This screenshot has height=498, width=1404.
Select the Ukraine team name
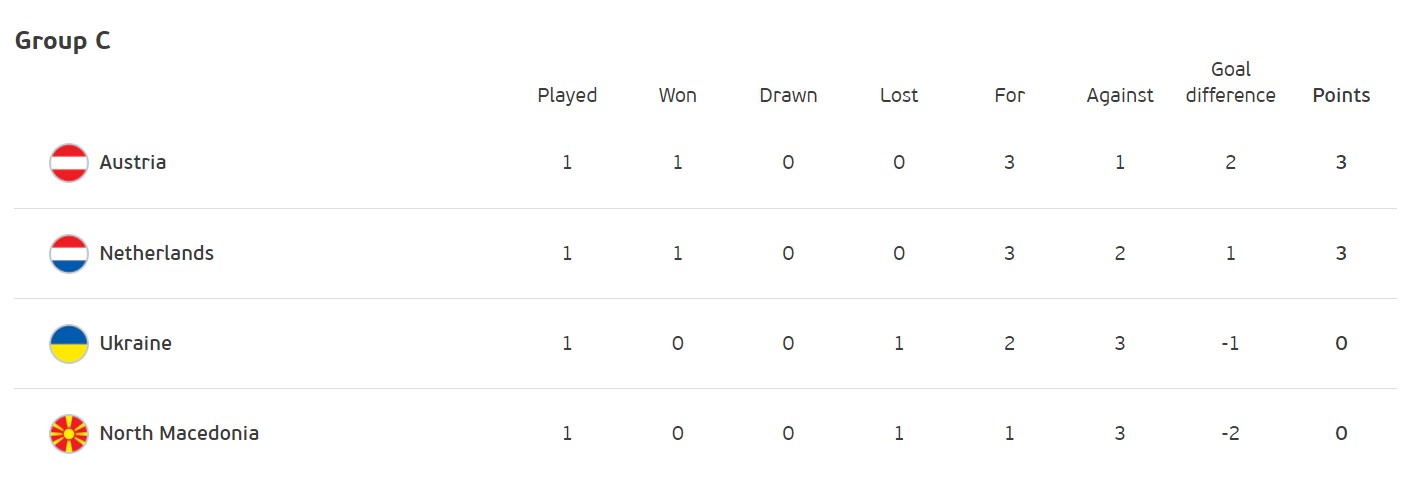click(x=136, y=343)
